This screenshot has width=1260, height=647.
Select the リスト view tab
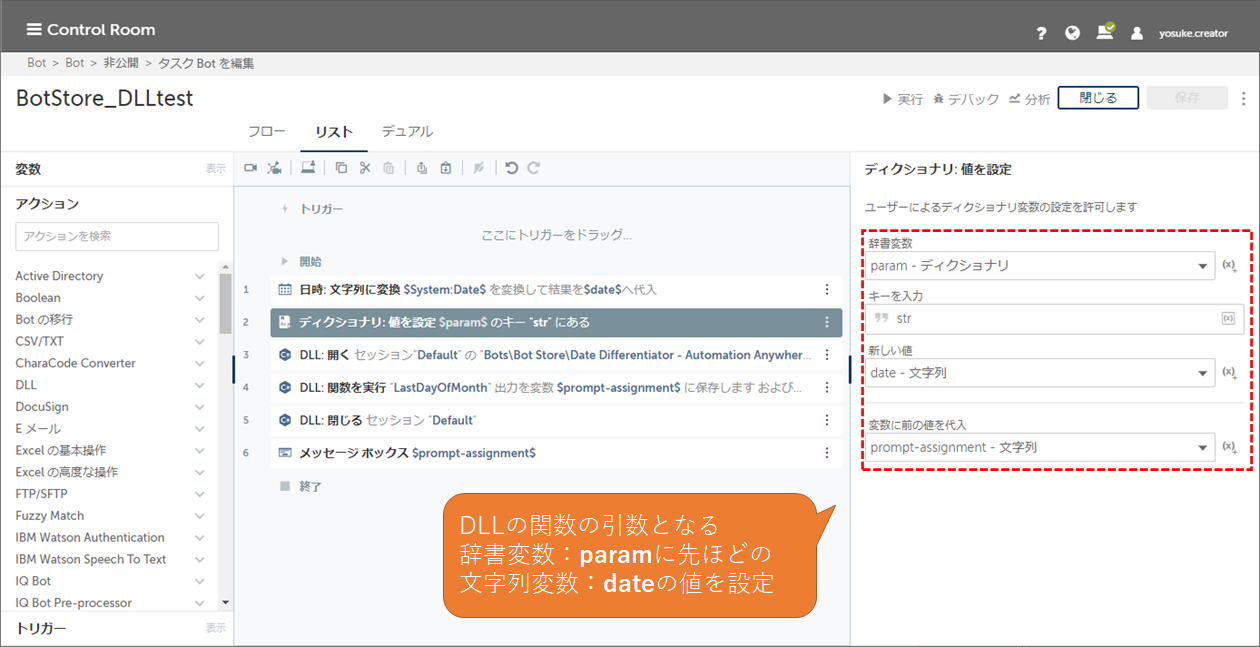(x=334, y=132)
